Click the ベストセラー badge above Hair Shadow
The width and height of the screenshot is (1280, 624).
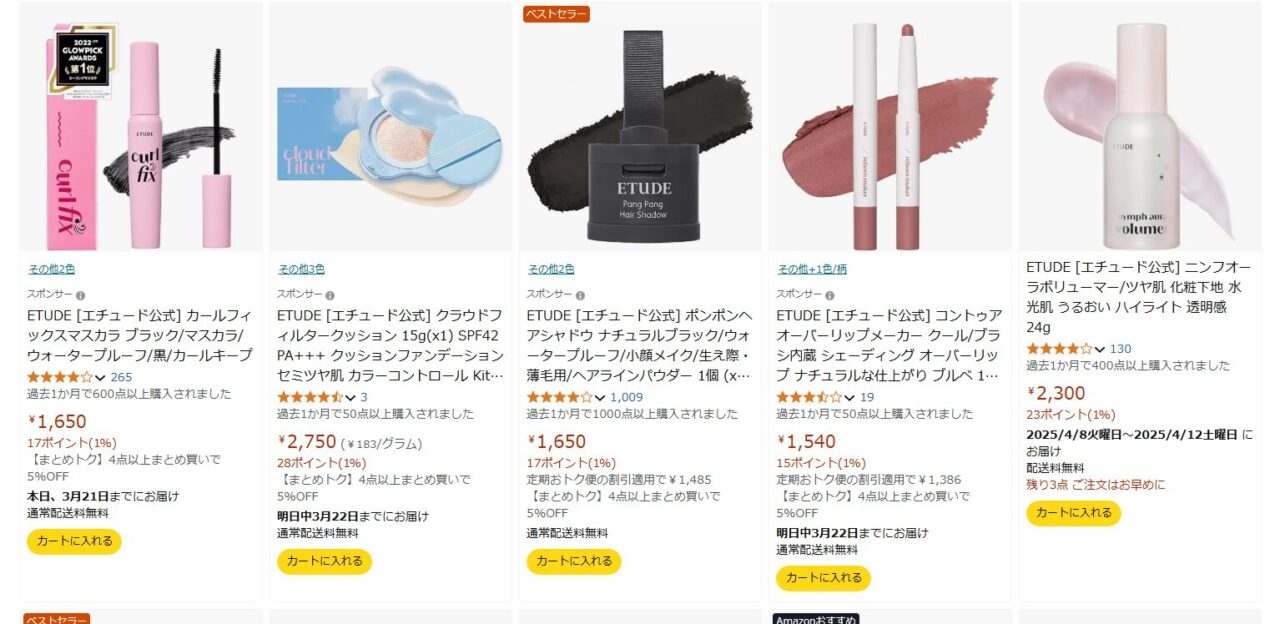click(x=557, y=13)
